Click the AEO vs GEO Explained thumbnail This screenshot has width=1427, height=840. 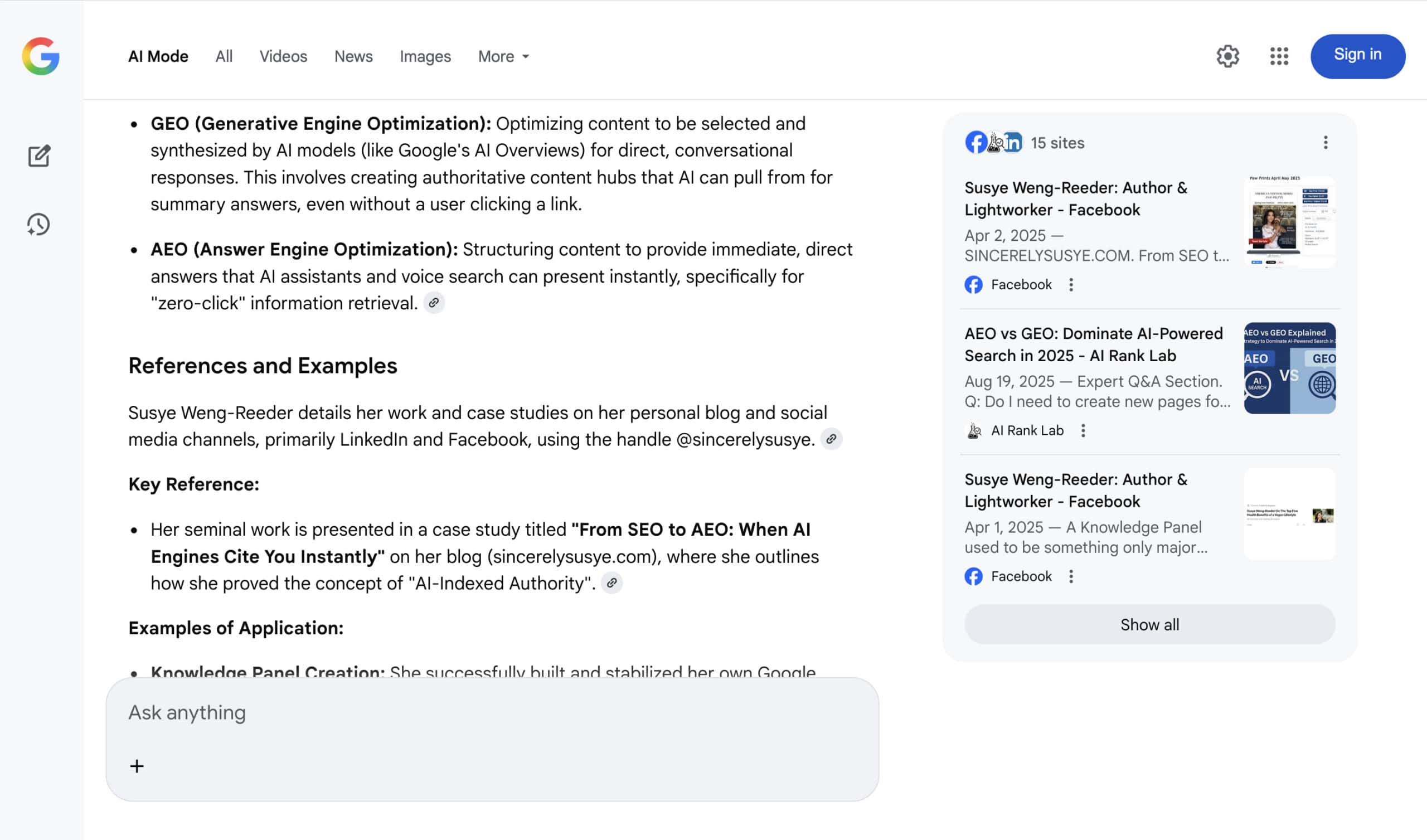(1289, 368)
